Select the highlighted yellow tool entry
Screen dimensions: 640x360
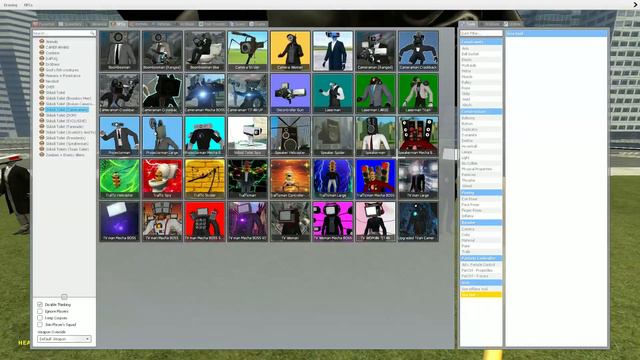coord(481,295)
